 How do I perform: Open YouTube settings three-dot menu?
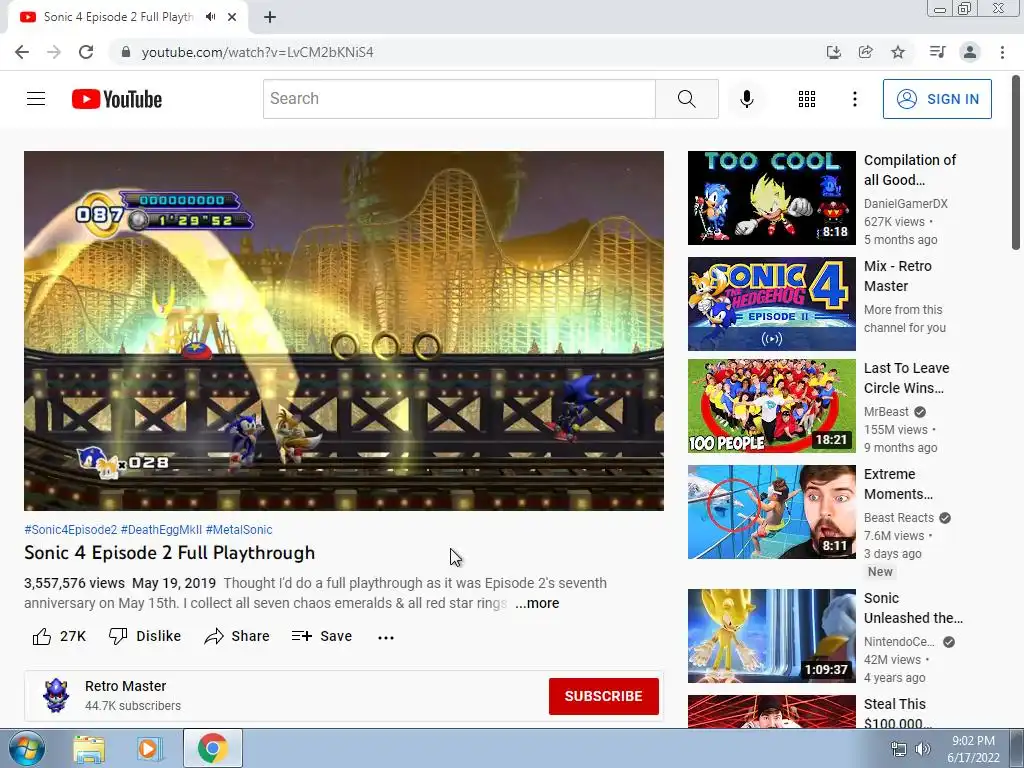point(854,99)
